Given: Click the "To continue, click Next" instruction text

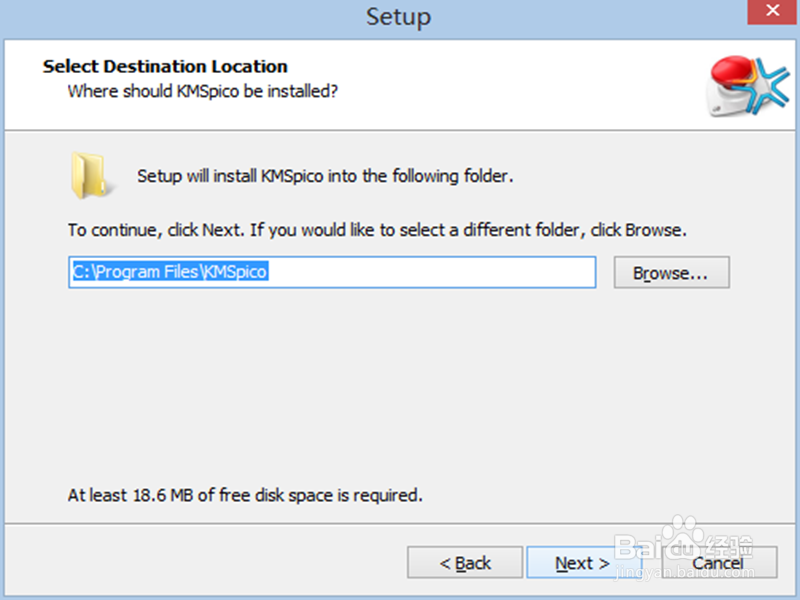Looking at the screenshot, I should point(377,230).
